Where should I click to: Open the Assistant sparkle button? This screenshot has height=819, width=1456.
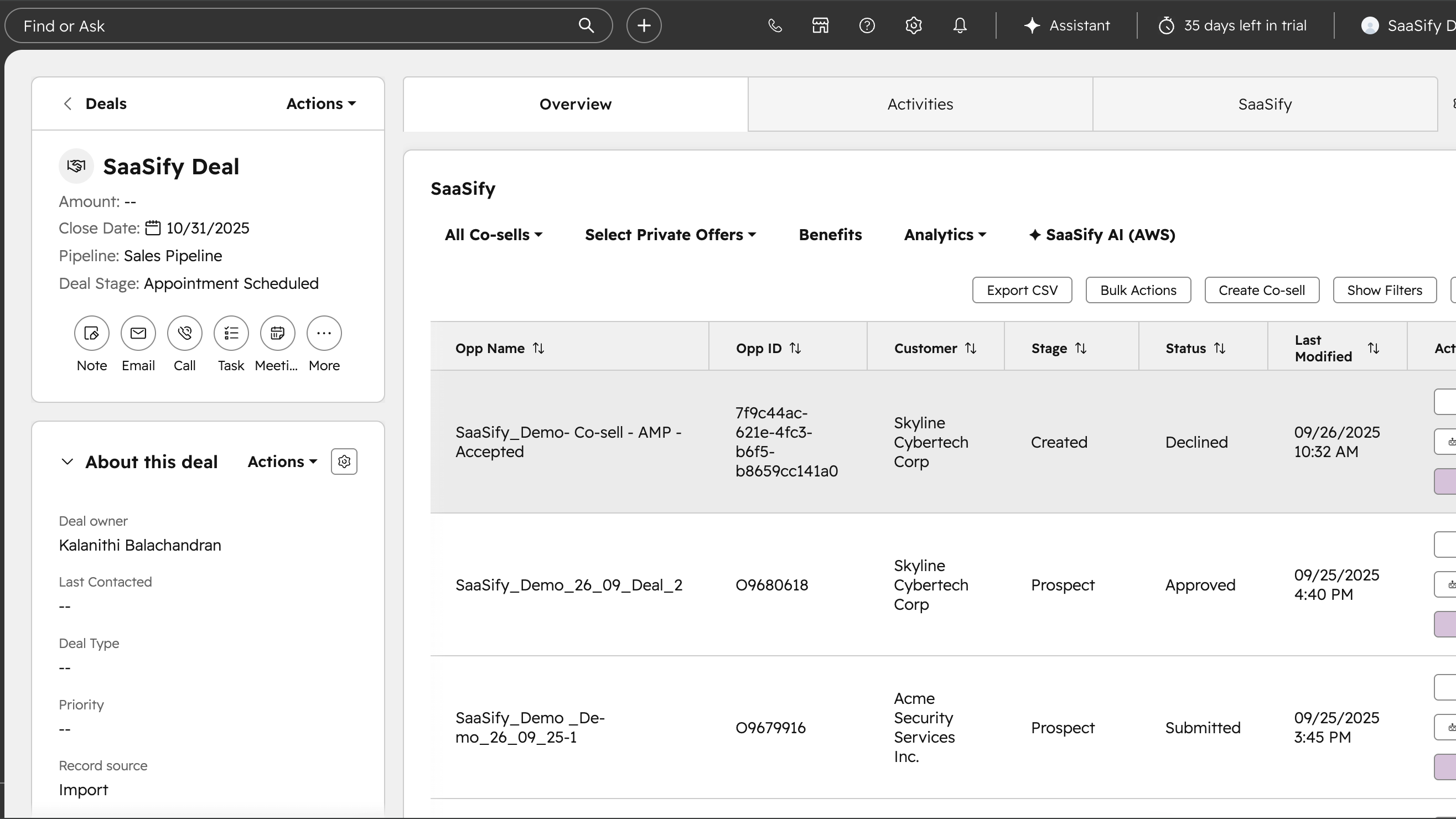pos(1066,25)
